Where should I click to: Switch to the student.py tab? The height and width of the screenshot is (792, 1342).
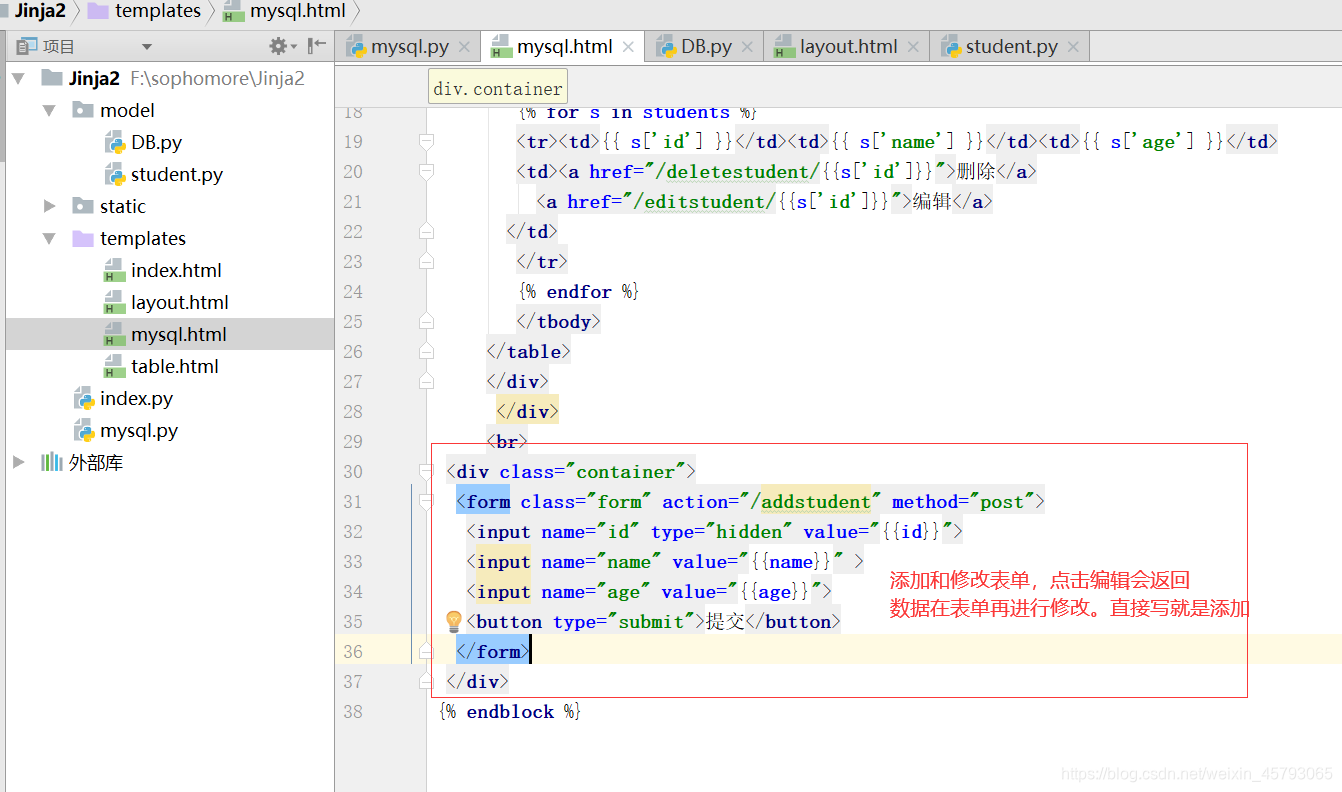(x=1013, y=45)
